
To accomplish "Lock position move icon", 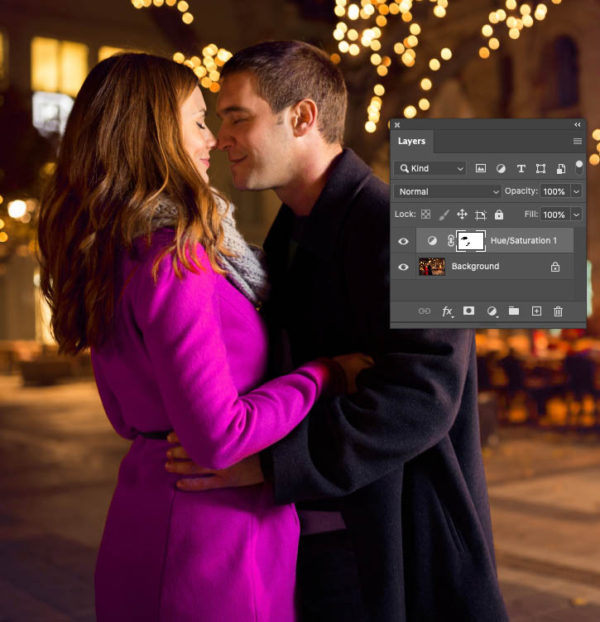I will 462,215.
